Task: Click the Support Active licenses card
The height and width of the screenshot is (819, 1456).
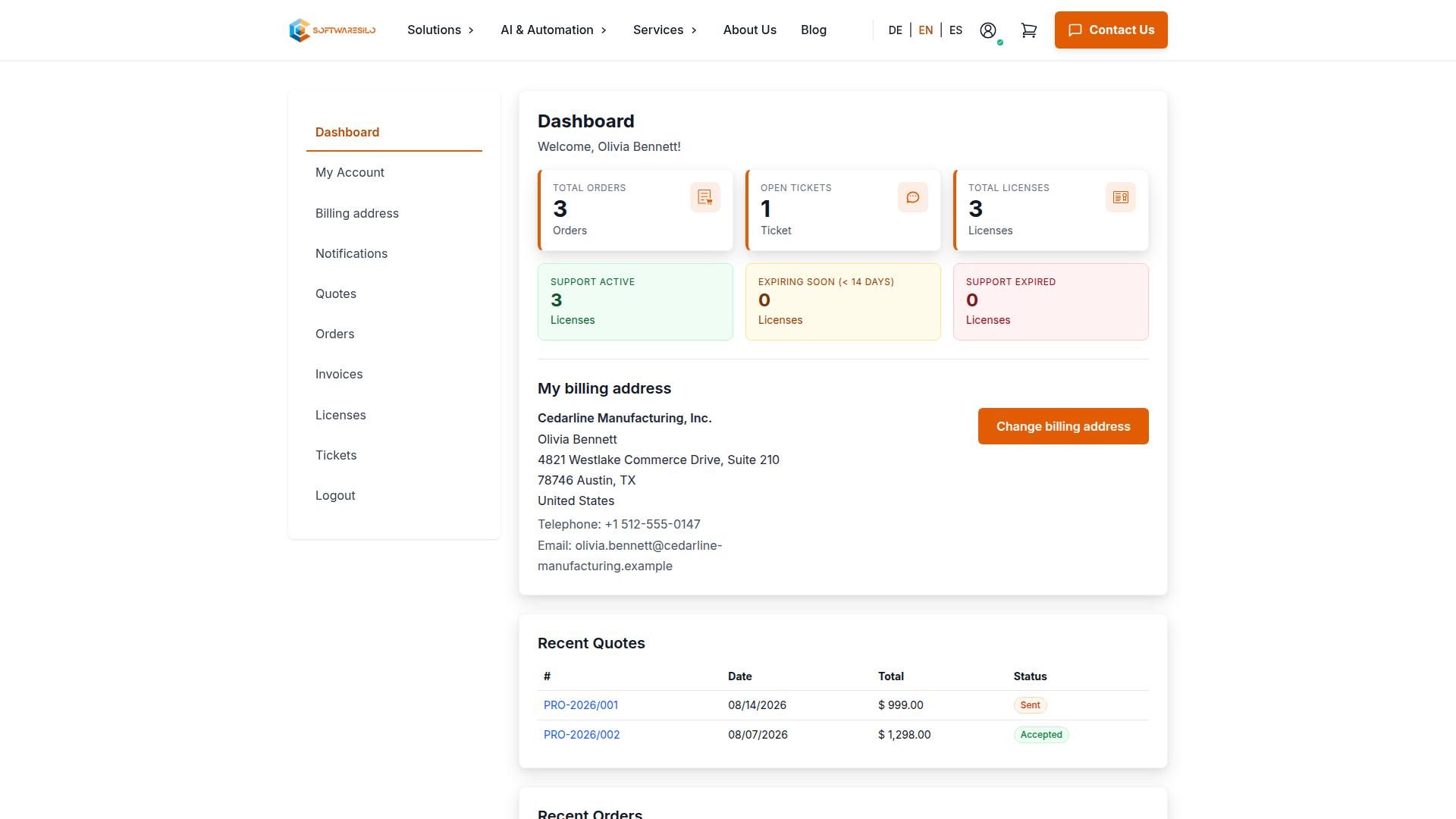Action: click(x=635, y=302)
